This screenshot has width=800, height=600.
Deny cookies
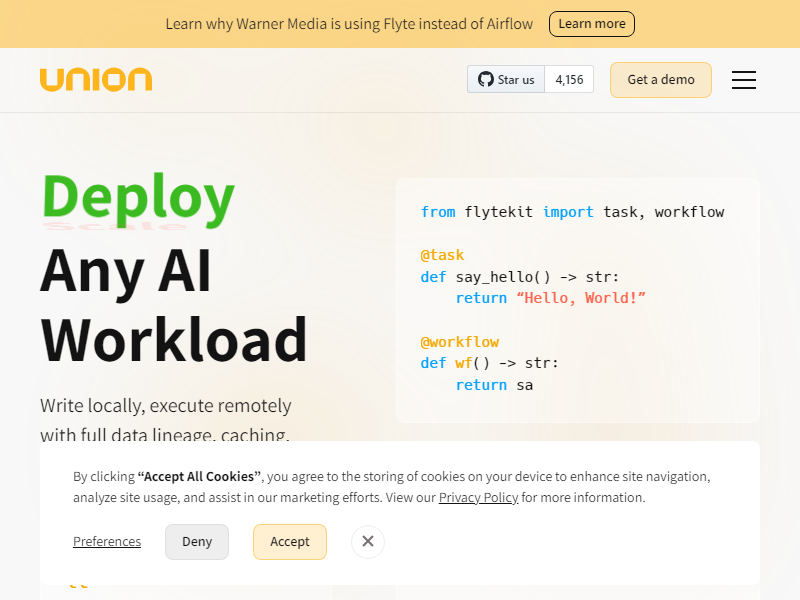pos(197,542)
